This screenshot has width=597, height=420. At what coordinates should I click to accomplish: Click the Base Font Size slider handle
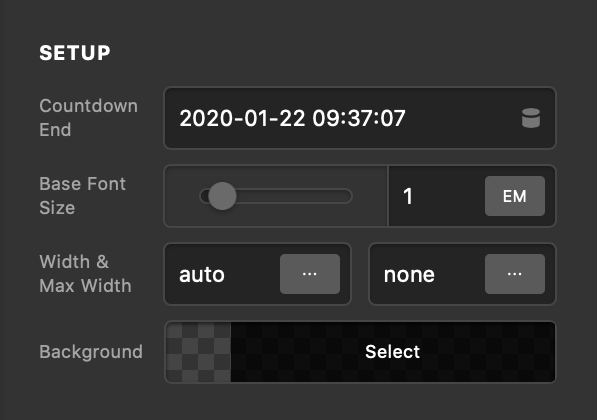coord(222,196)
